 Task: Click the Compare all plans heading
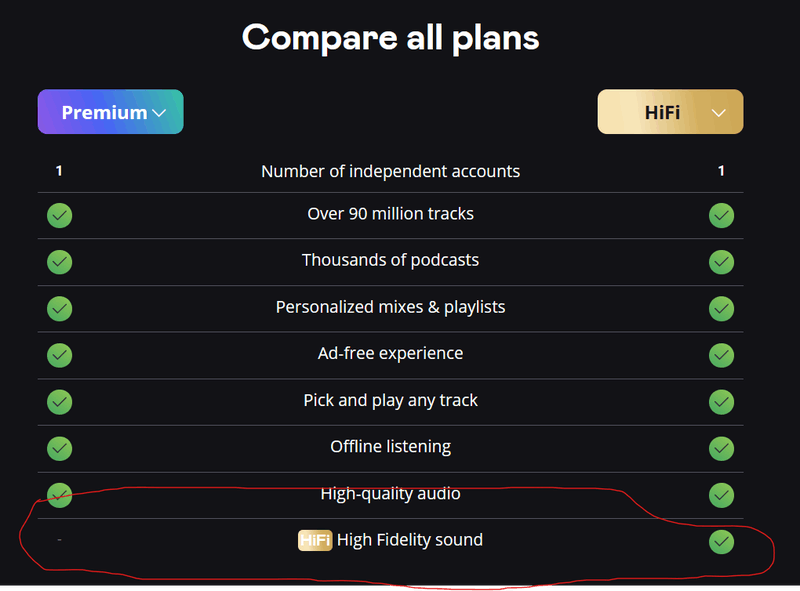point(391,37)
